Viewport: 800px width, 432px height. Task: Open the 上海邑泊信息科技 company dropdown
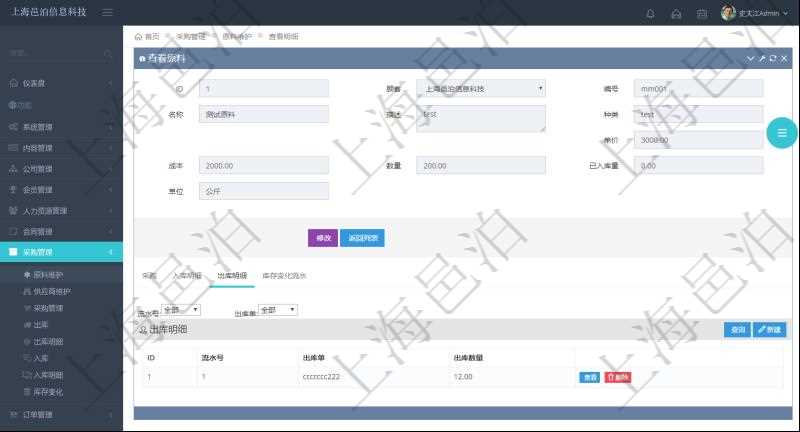pyautogui.click(x=481, y=89)
